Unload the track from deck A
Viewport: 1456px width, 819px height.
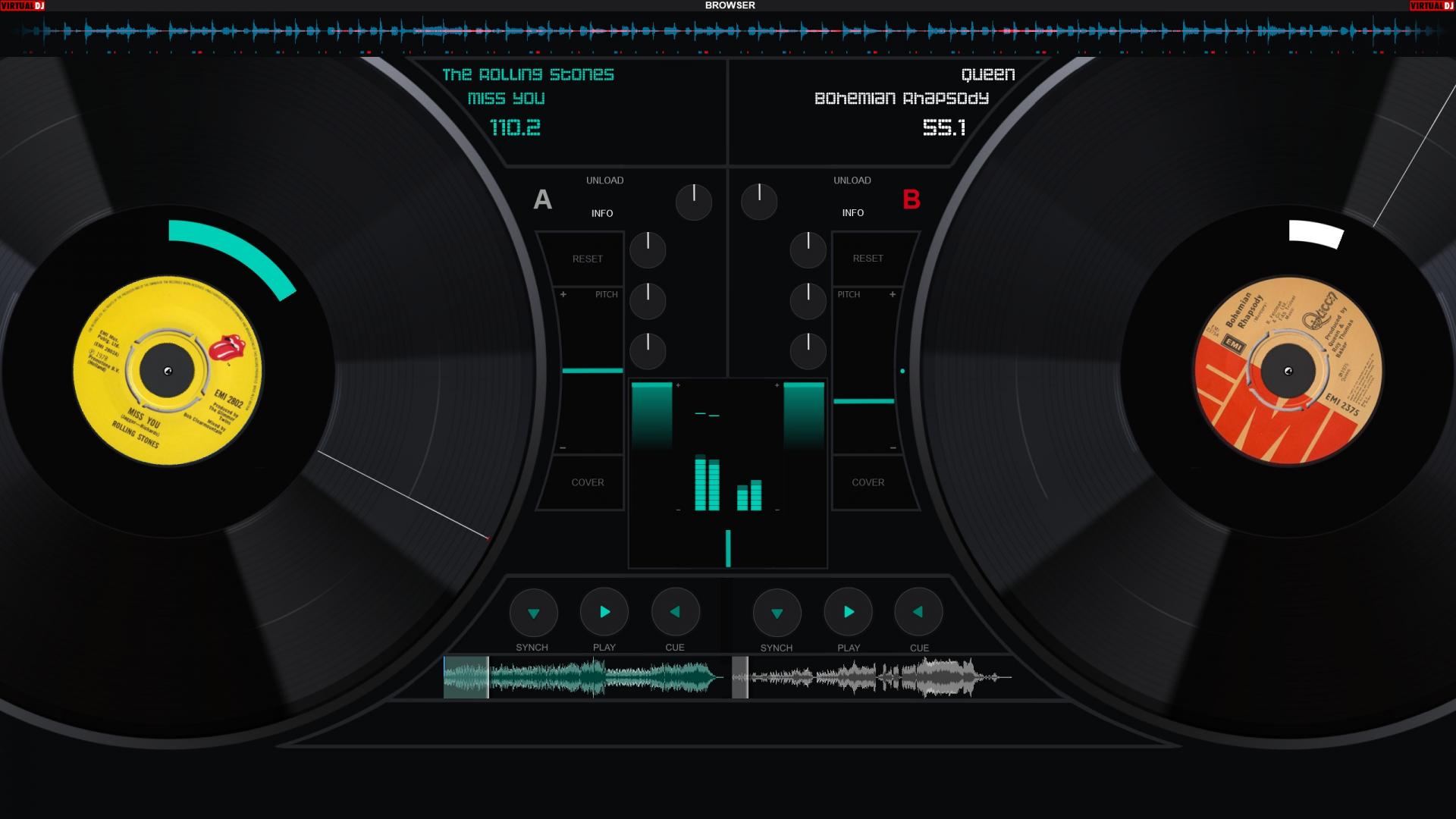point(604,180)
